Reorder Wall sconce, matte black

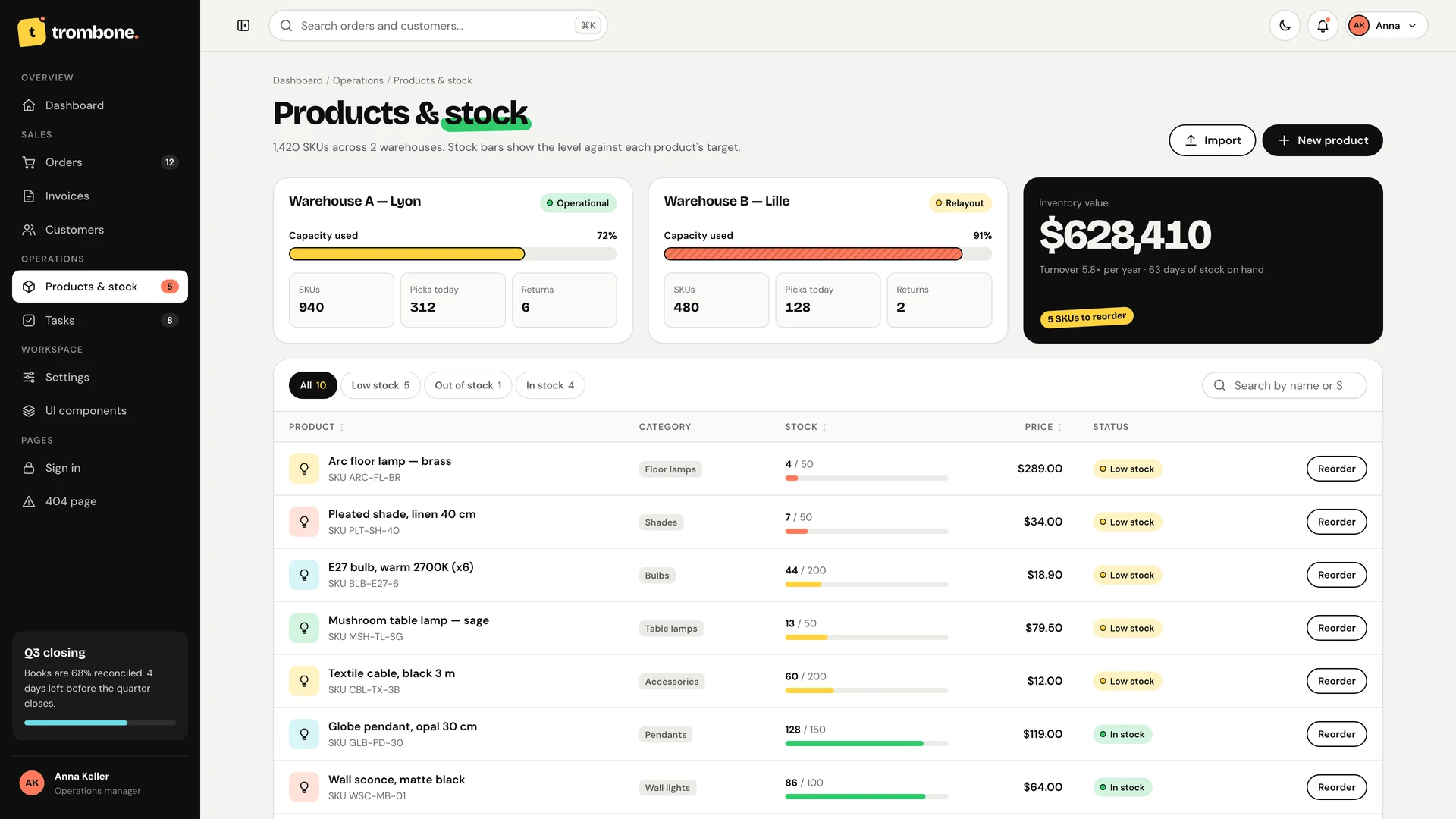(x=1336, y=787)
